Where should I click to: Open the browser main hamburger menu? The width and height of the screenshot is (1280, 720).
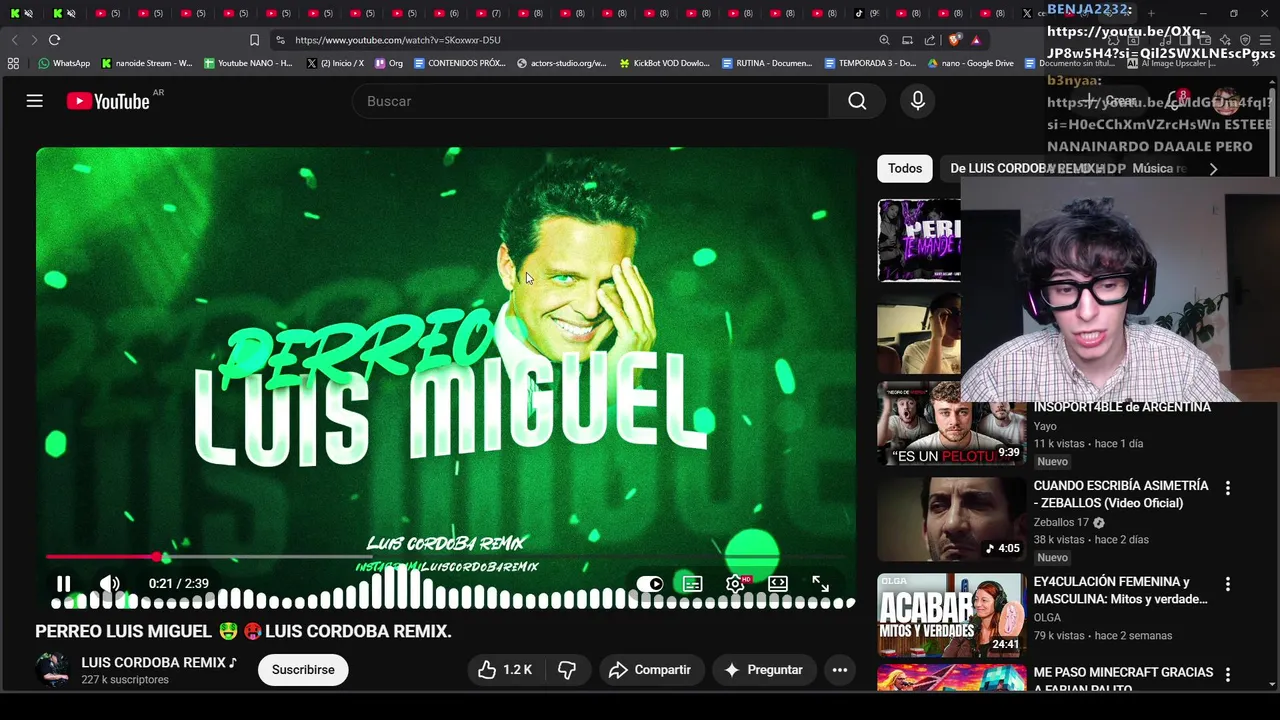1267,40
